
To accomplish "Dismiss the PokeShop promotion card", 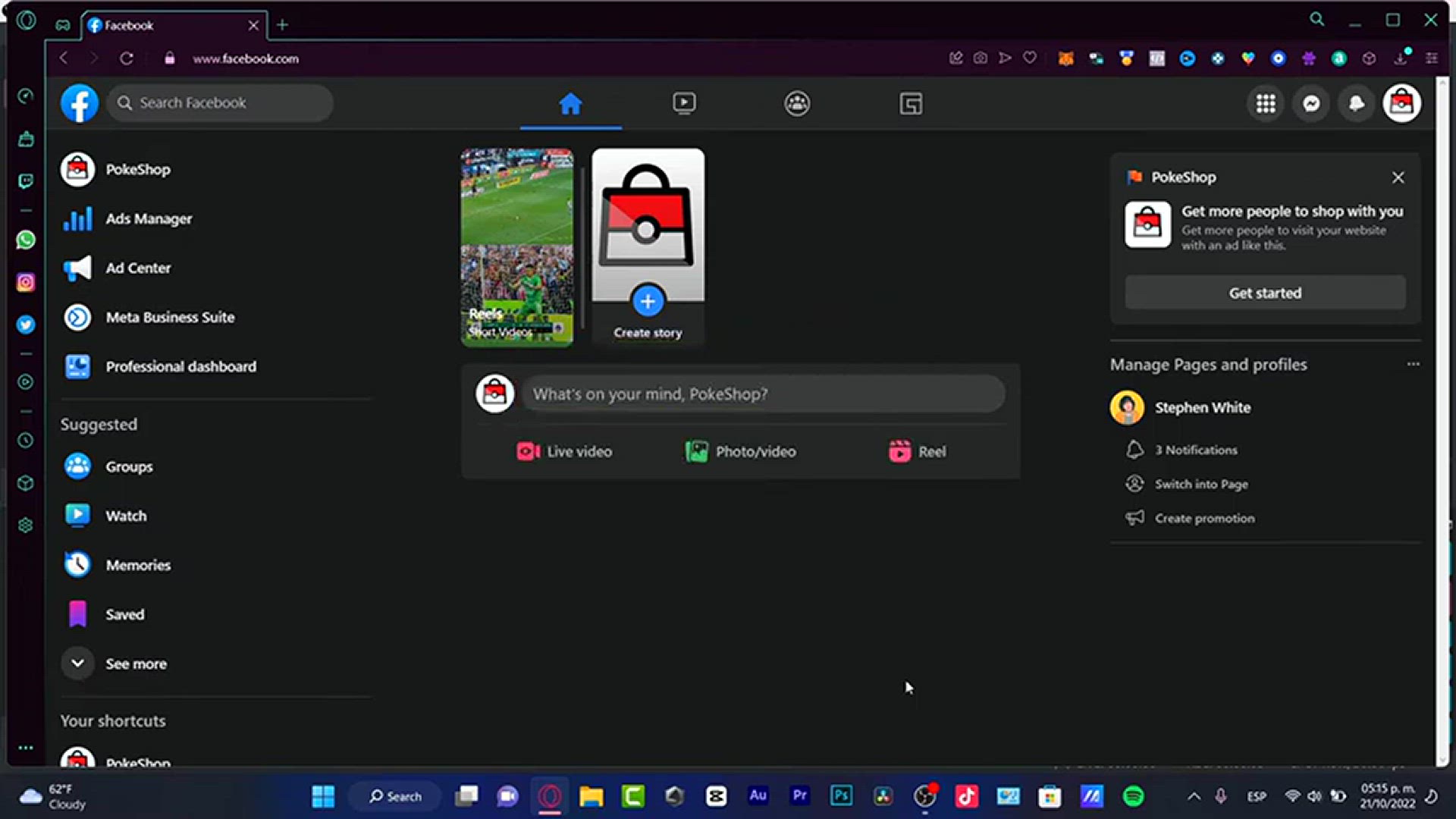I will 1398,177.
